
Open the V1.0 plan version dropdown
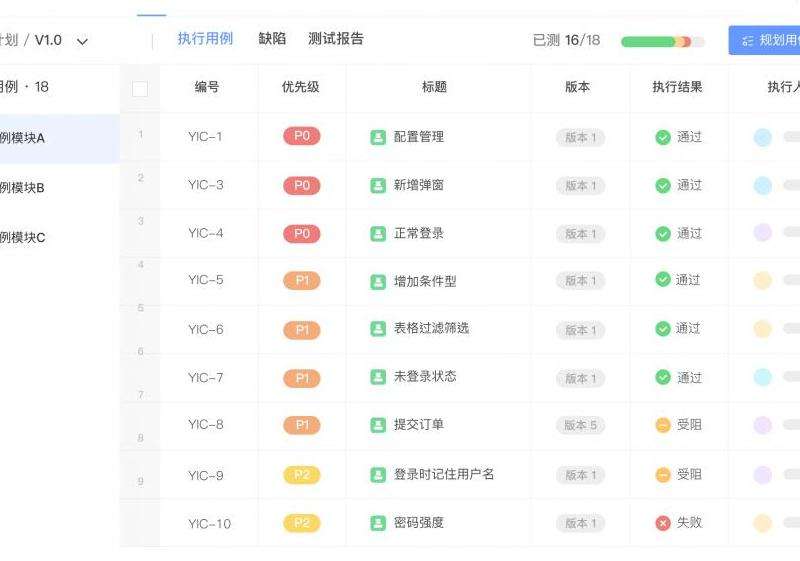tap(82, 41)
